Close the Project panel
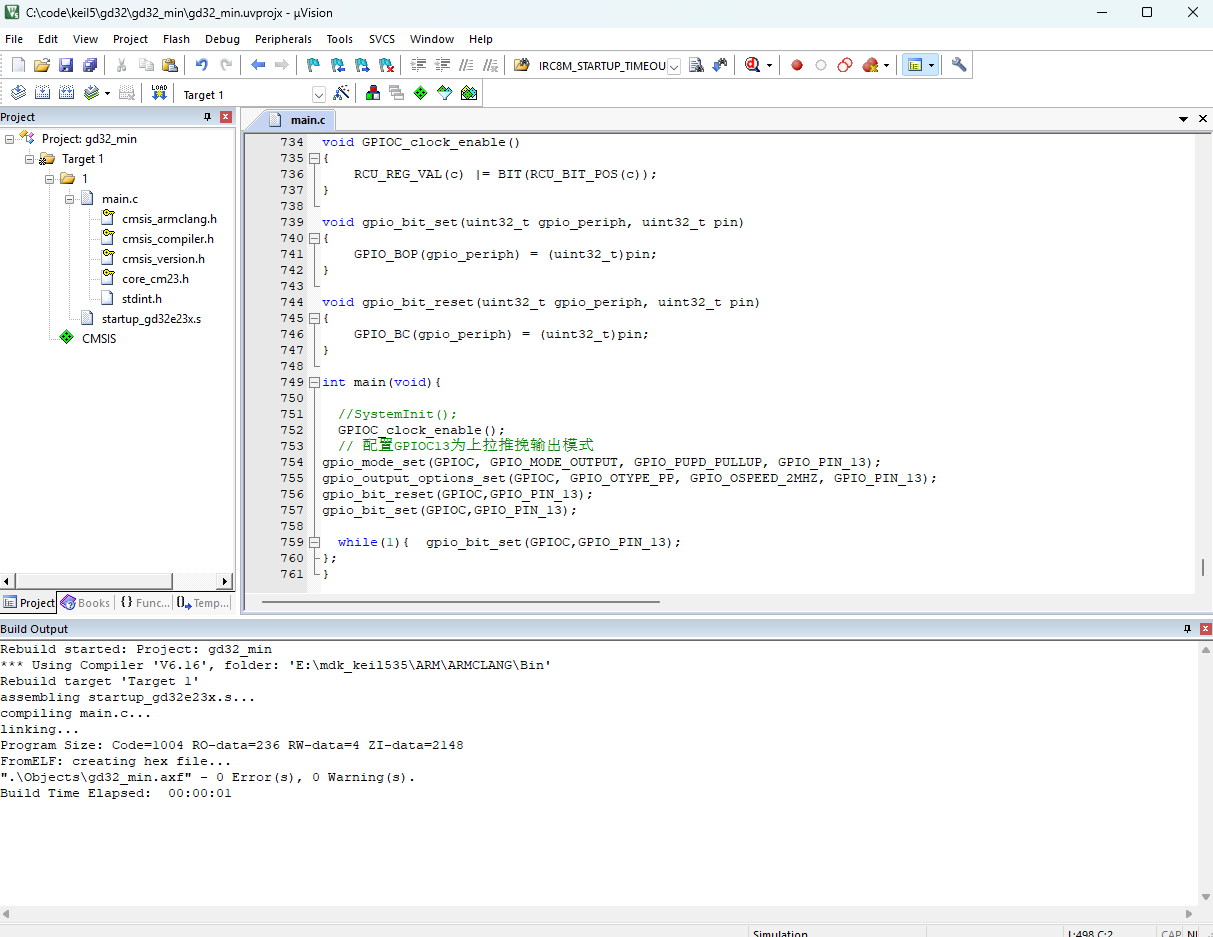 point(226,117)
